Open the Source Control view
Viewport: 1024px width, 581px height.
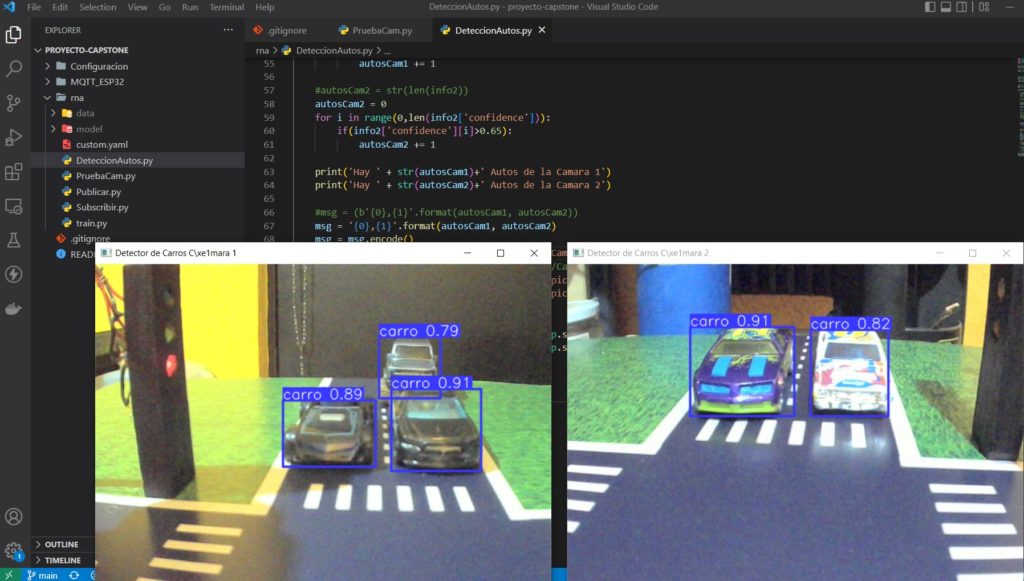(14, 103)
